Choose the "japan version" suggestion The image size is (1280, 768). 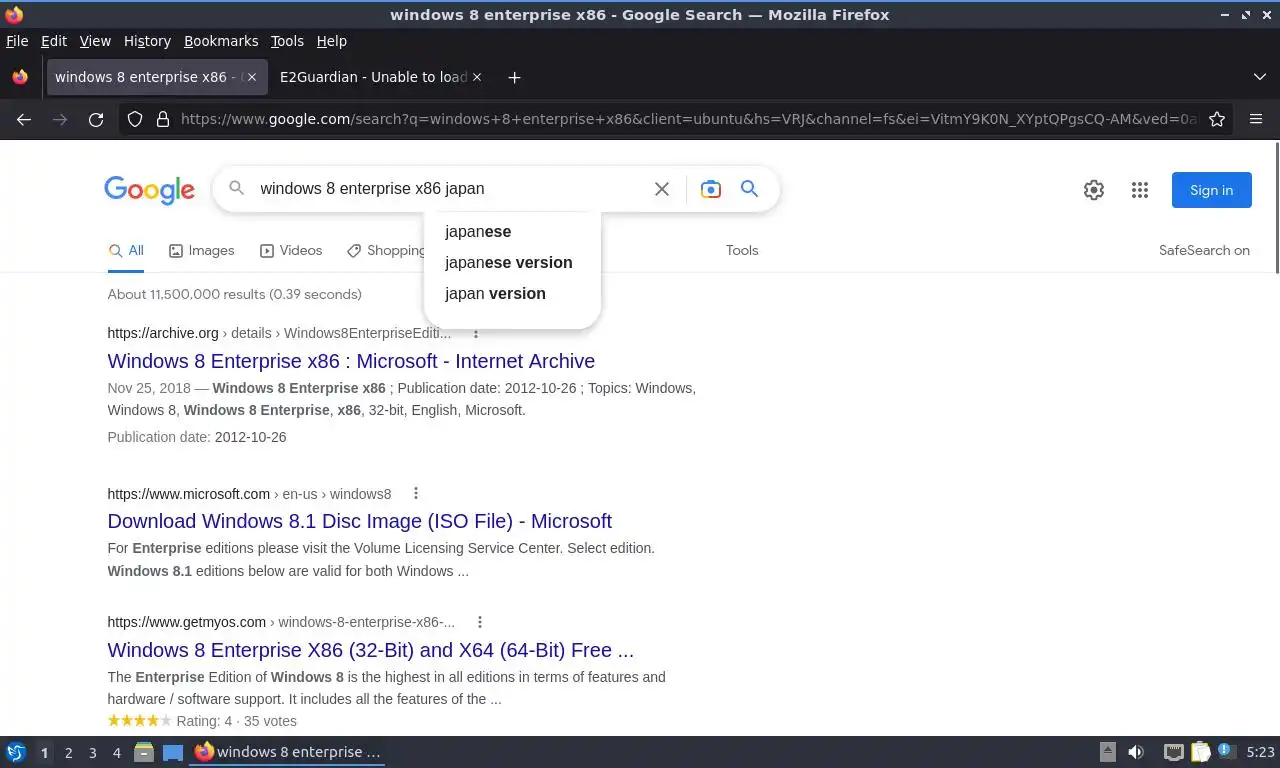click(x=511, y=293)
